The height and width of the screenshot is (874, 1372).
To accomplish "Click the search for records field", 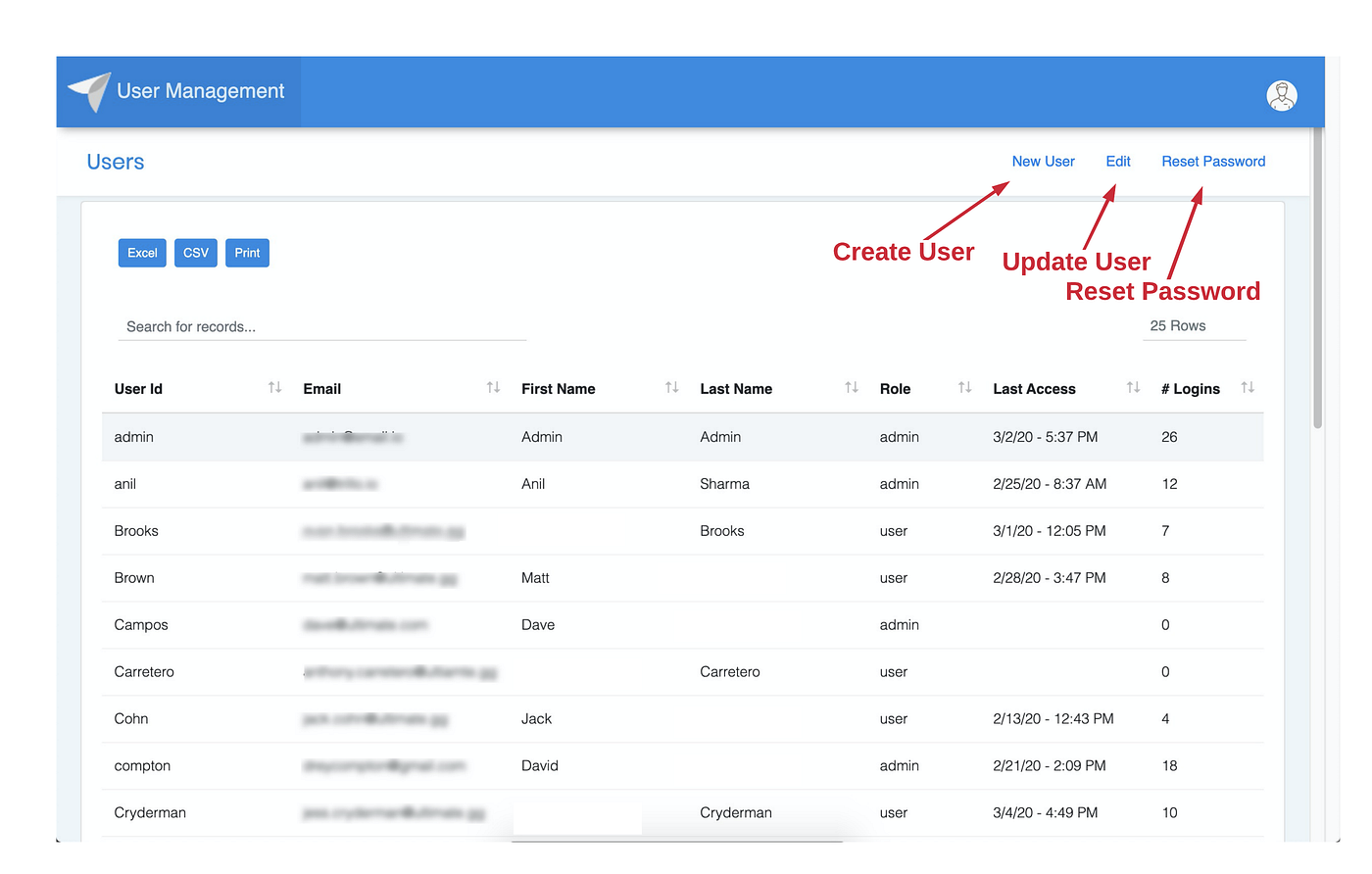I will [x=294, y=325].
